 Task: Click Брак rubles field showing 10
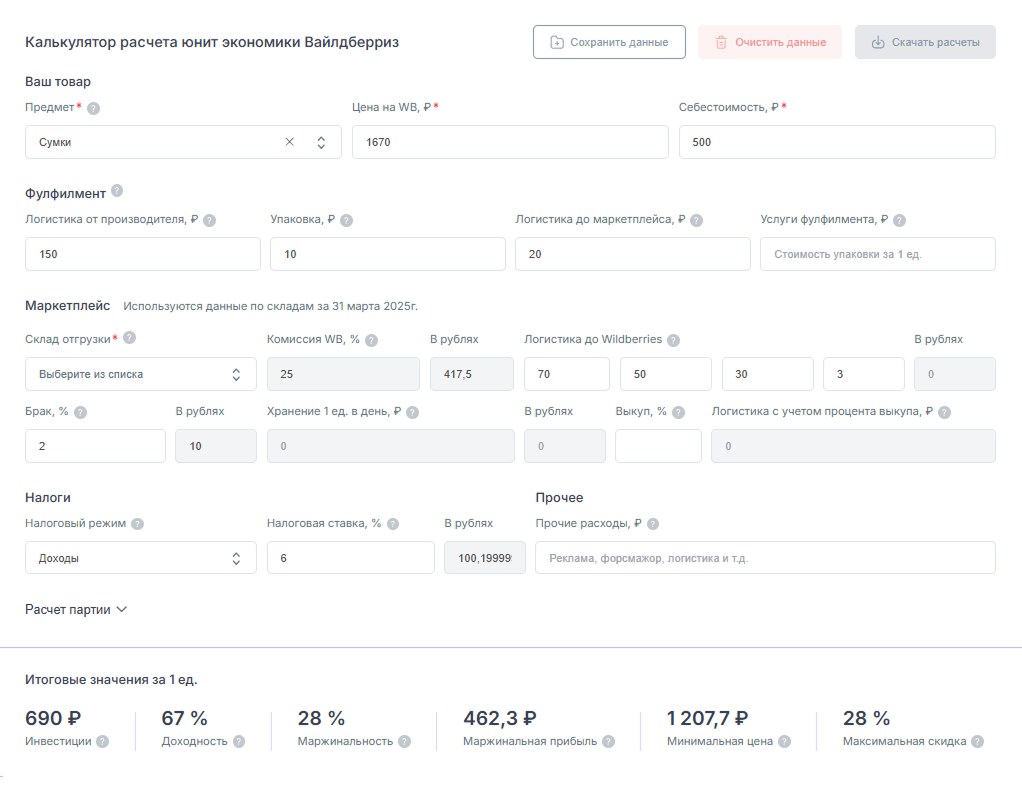tap(216, 446)
